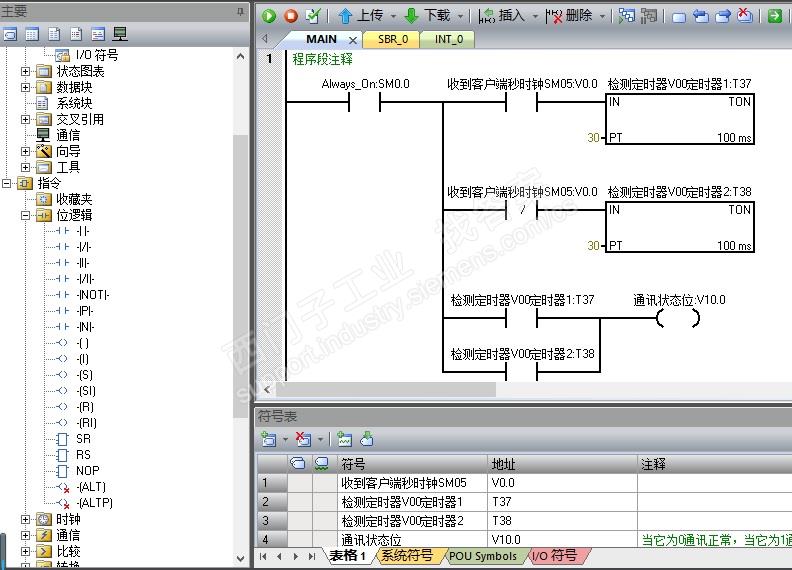
Task: Click the 地址 column header
Action: coord(562,464)
